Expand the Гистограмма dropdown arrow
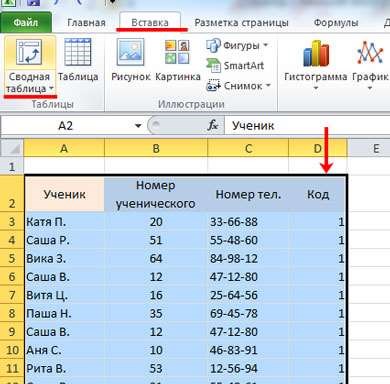The height and width of the screenshot is (384, 390). coord(316,88)
